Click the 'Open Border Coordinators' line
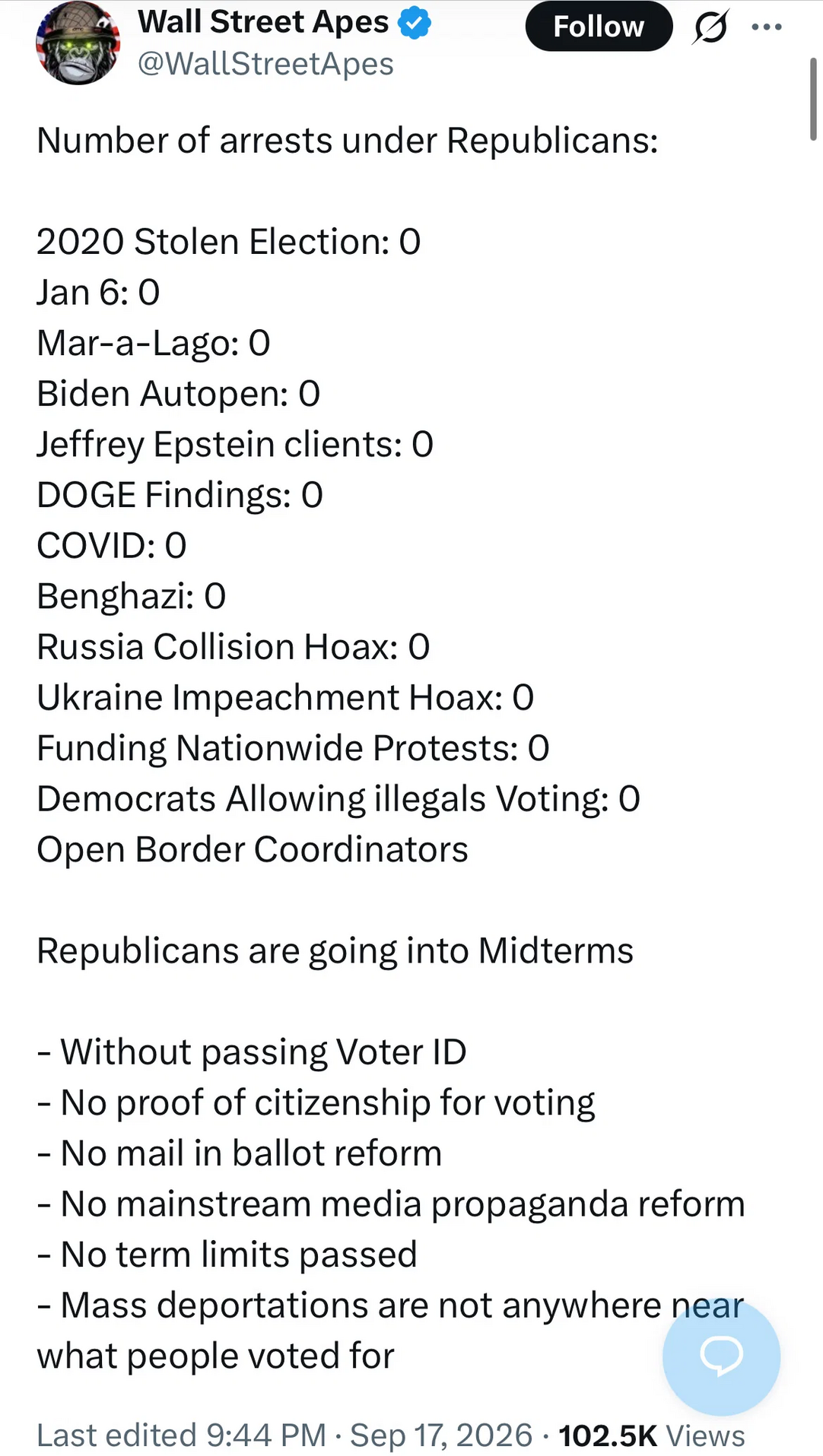Image resolution: width=823 pixels, height=1456 pixels. pos(253,850)
